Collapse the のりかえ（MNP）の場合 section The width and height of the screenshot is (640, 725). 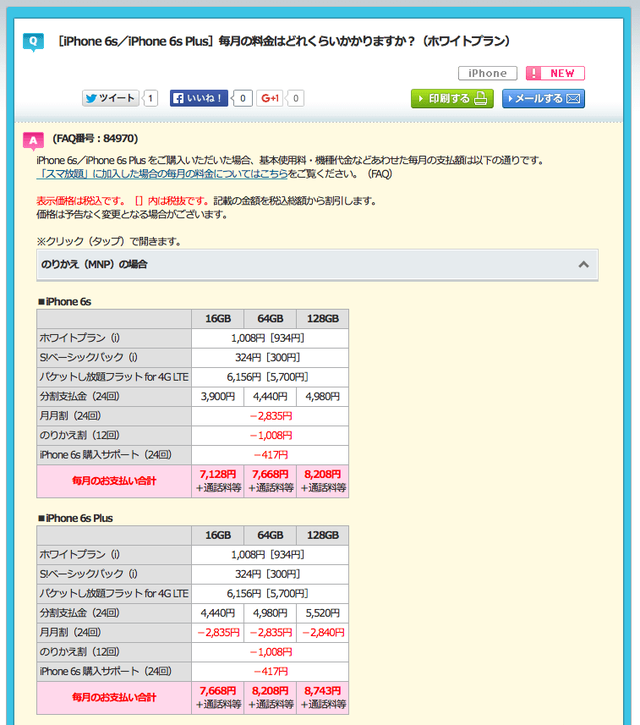click(x=317, y=264)
